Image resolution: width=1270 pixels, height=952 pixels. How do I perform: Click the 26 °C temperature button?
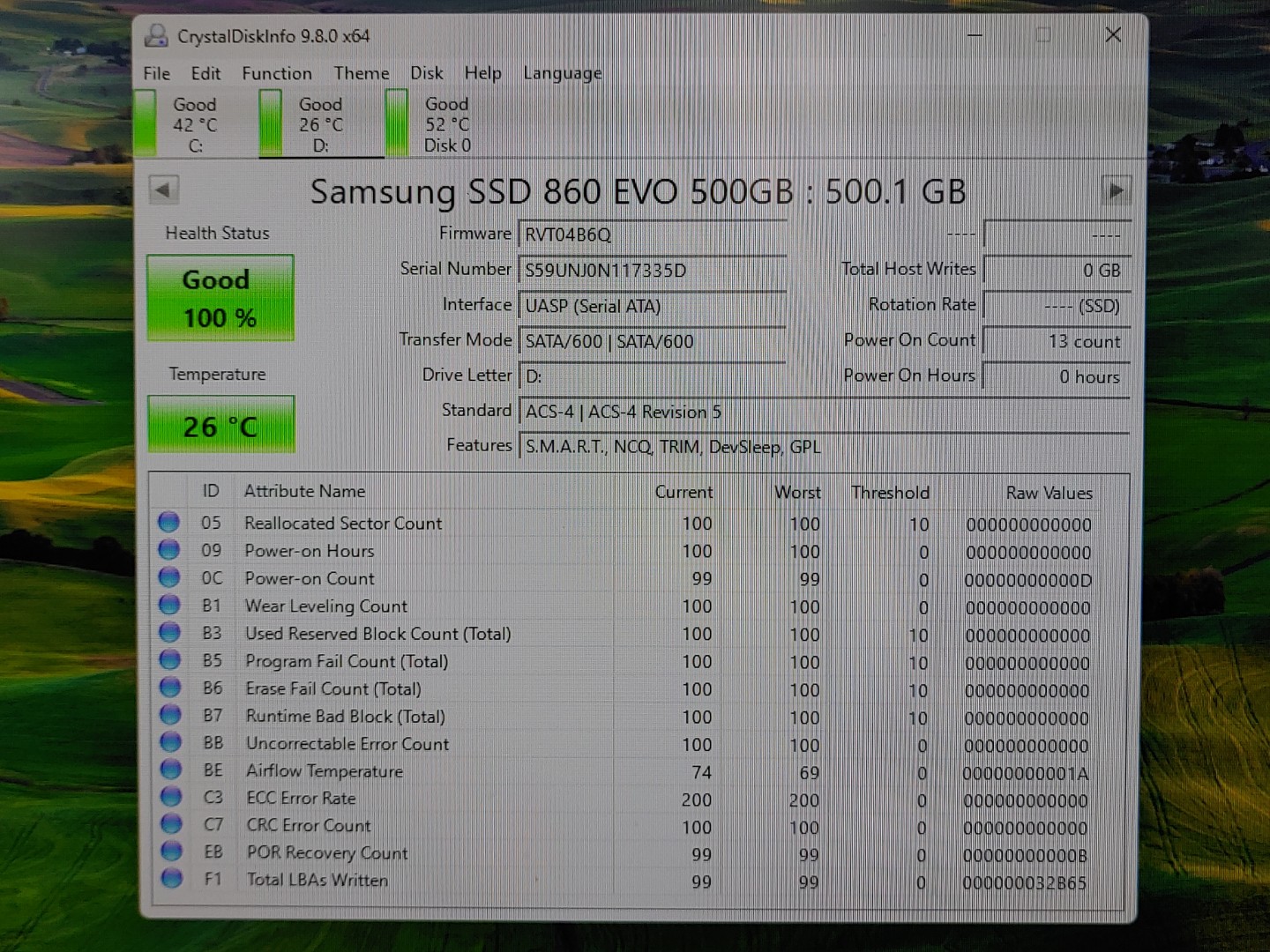(220, 425)
